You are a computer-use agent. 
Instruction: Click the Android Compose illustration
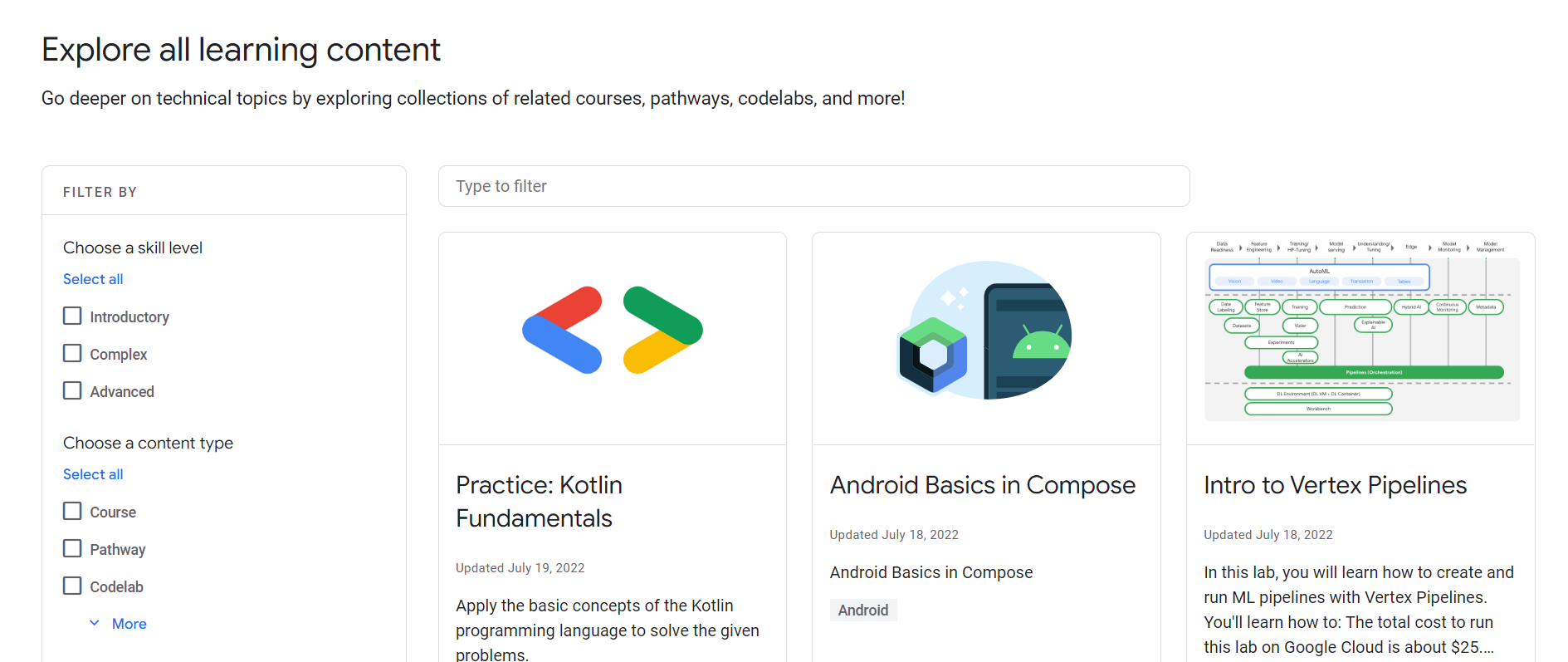coord(985,331)
